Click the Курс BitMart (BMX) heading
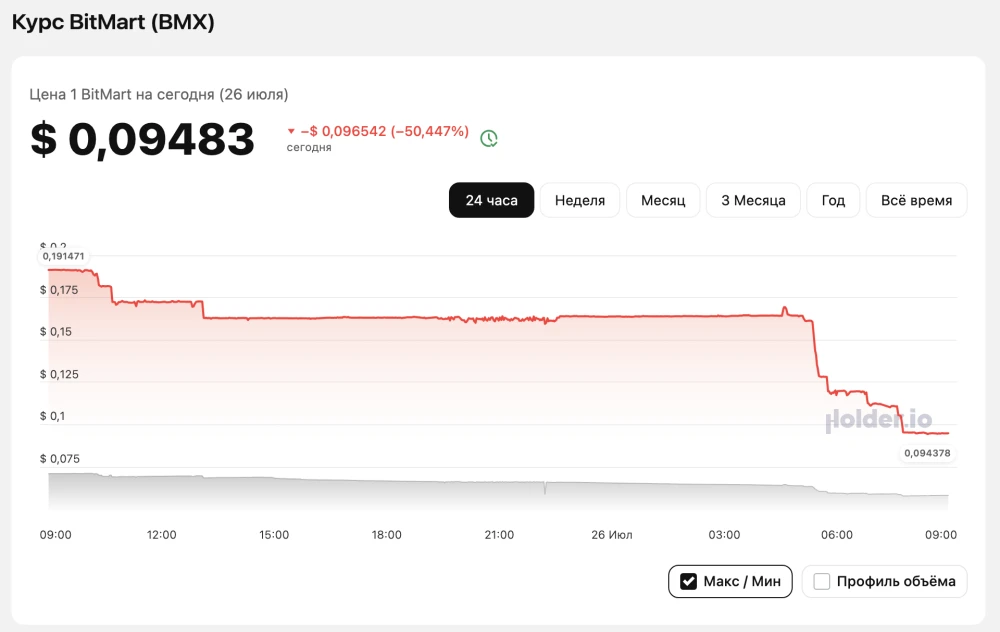1000x632 pixels. pos(113,22)
